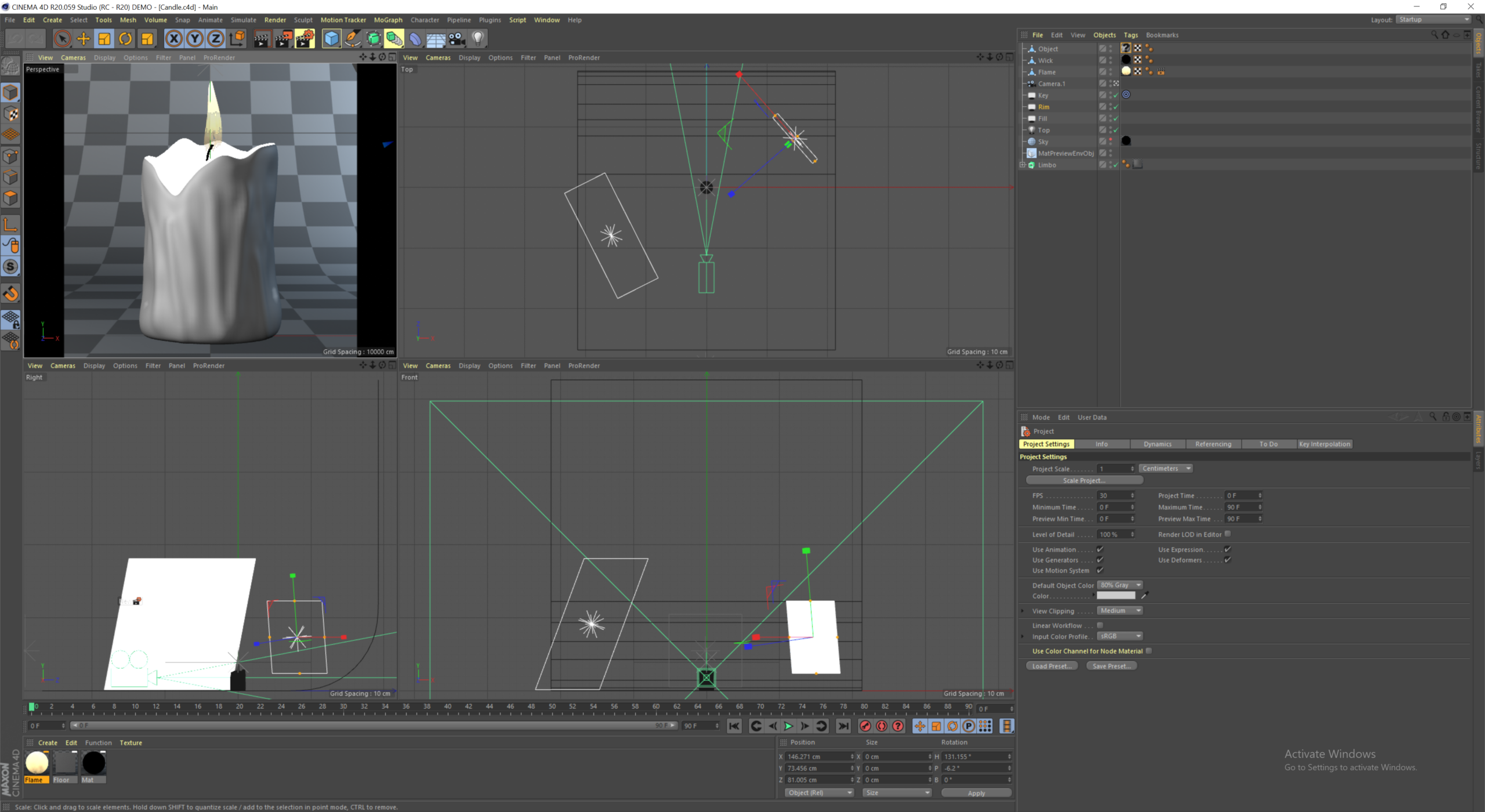Activate the Render to Picture Viewer icon

[x=283, y=38]
